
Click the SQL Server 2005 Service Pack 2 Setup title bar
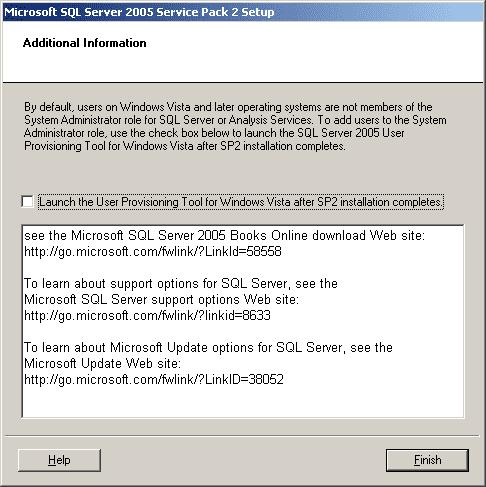coord(243,12)
